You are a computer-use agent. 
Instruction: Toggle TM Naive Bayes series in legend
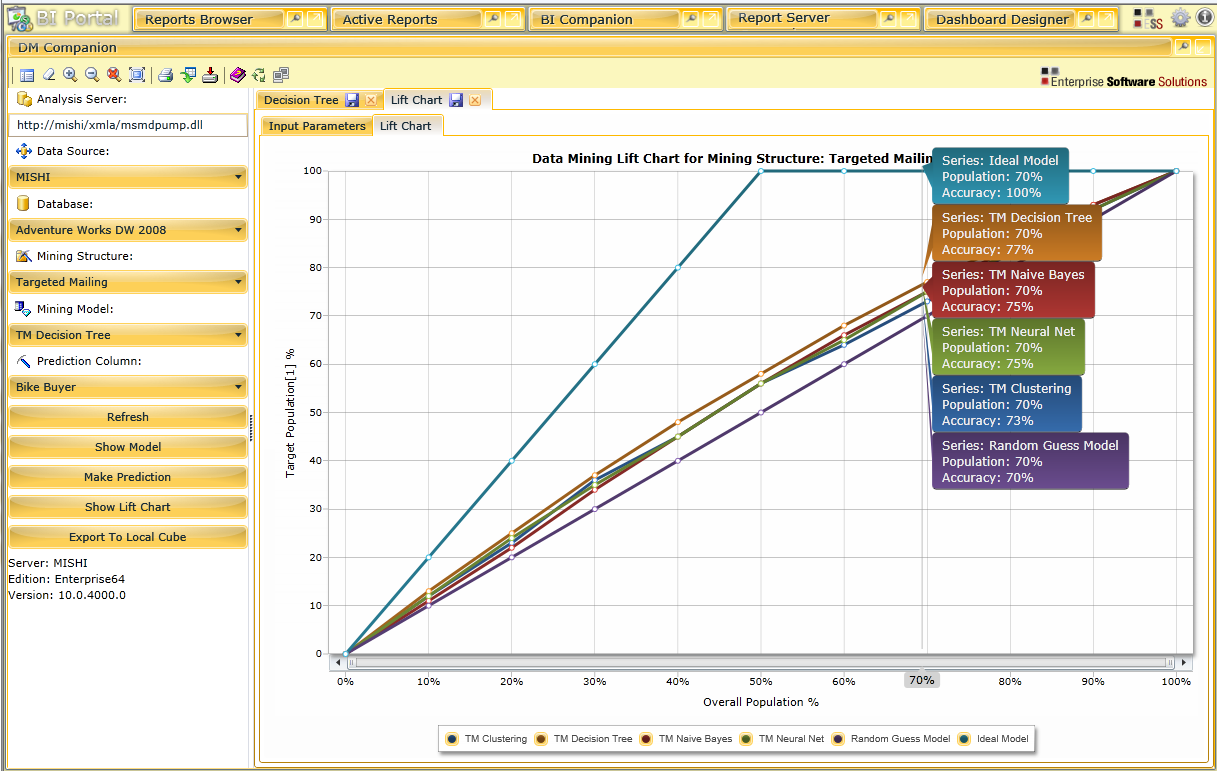click(x=687, y=739)
